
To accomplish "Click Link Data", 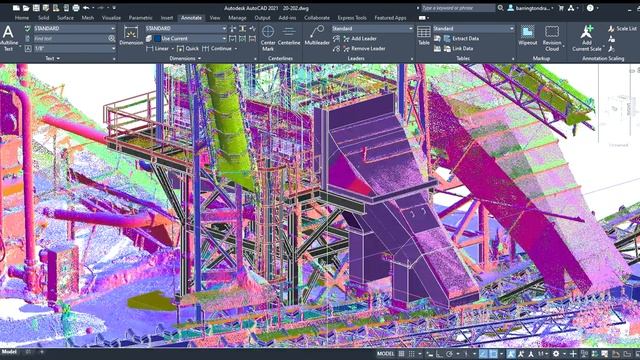I will pyautogui.click(x=458, y=49).
